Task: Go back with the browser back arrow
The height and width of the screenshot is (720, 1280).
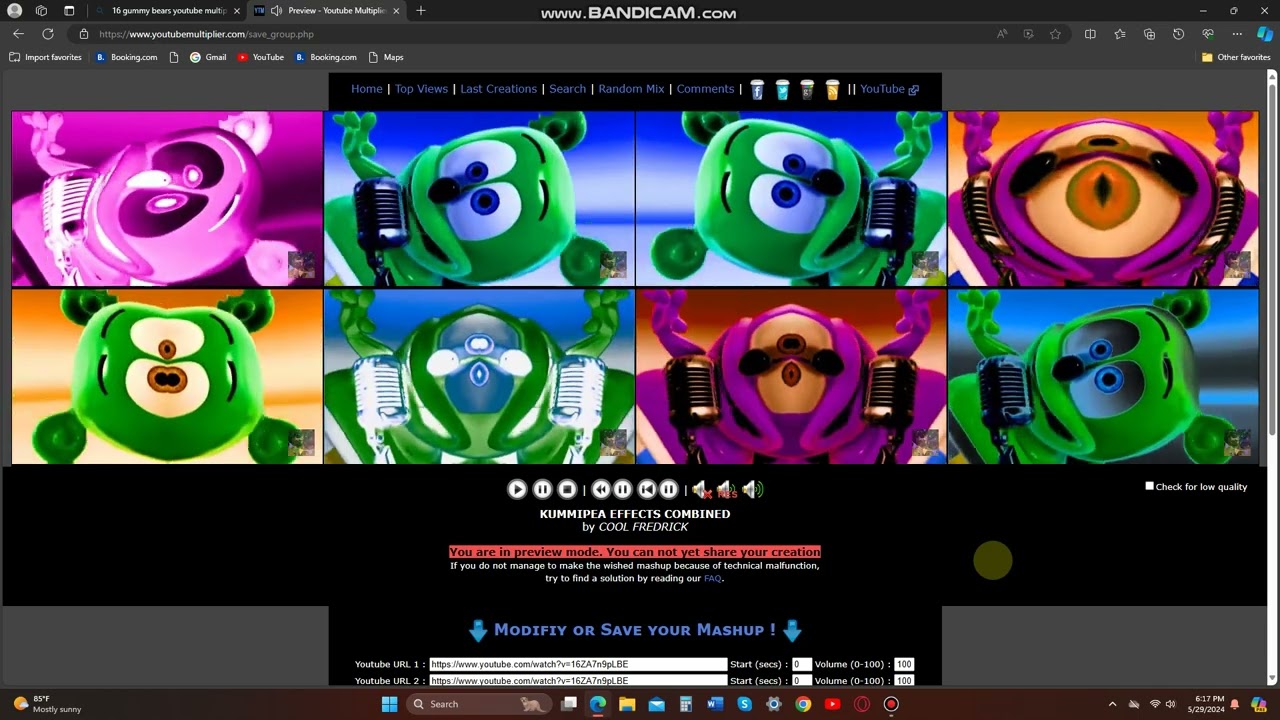Action: [18, 34]
